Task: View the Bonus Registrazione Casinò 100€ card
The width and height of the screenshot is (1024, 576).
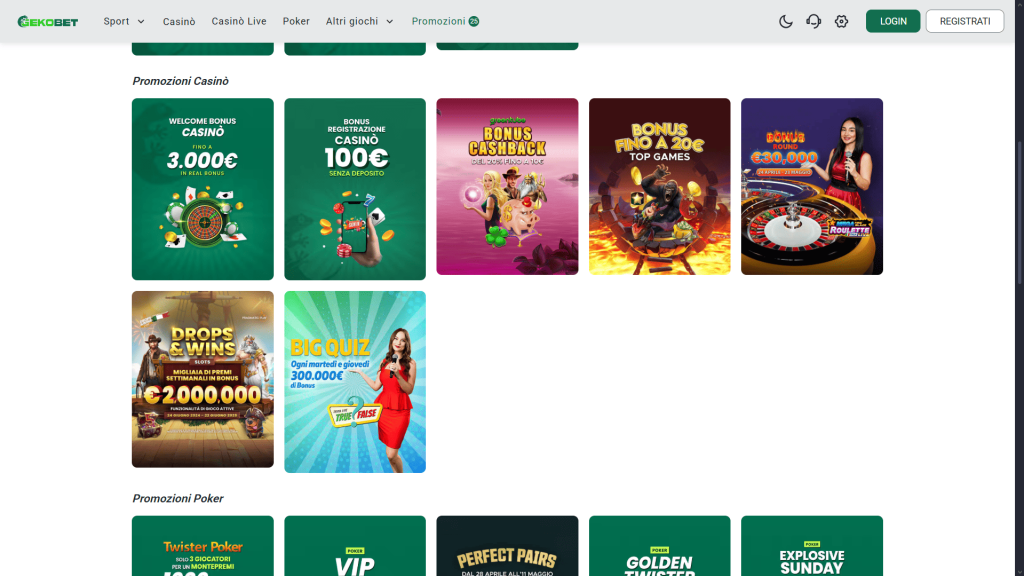Action: point(354,186)
